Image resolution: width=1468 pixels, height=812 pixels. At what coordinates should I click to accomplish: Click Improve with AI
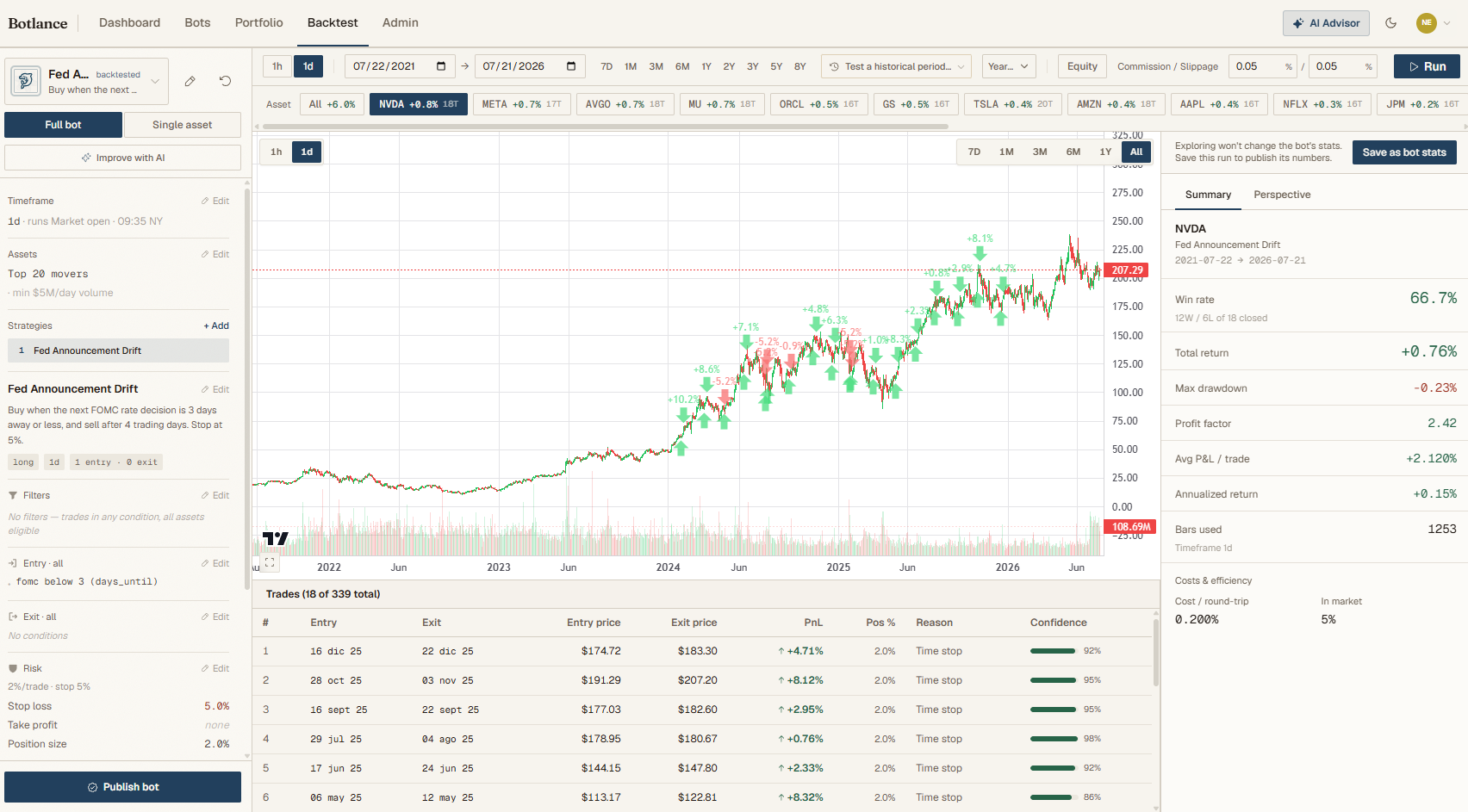point(122,158)
